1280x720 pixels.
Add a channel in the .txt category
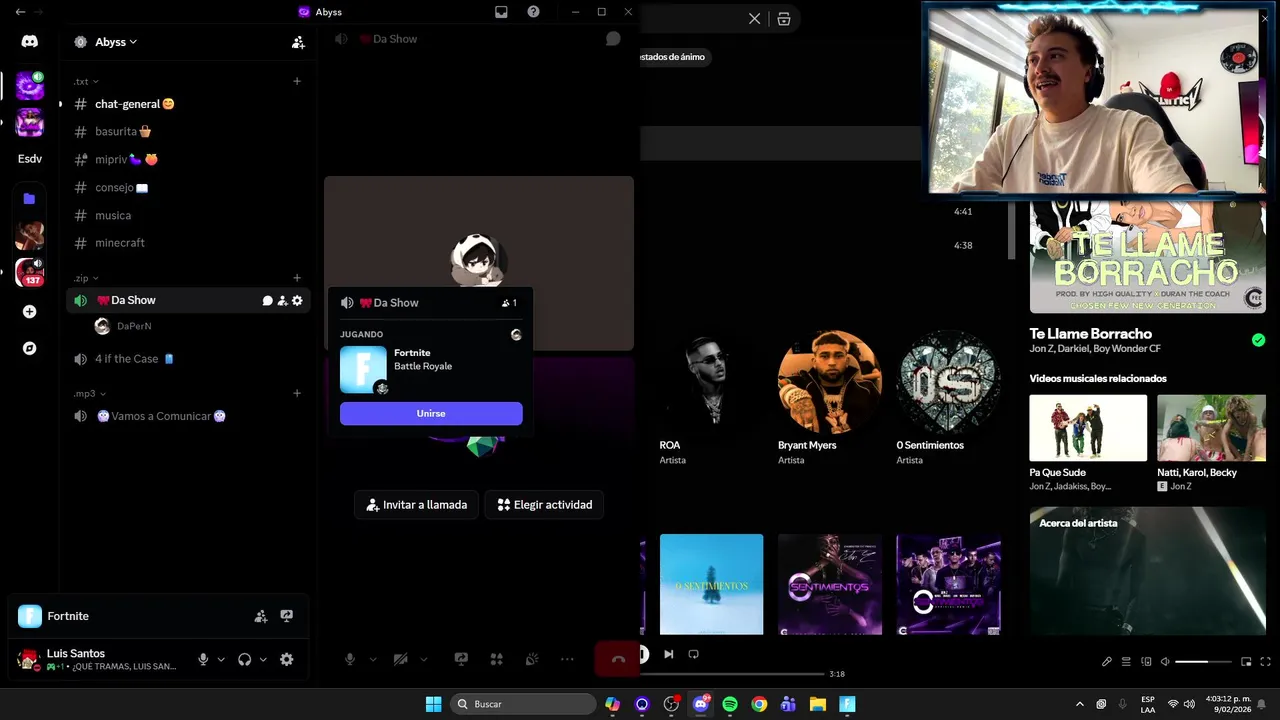[297, 81]
